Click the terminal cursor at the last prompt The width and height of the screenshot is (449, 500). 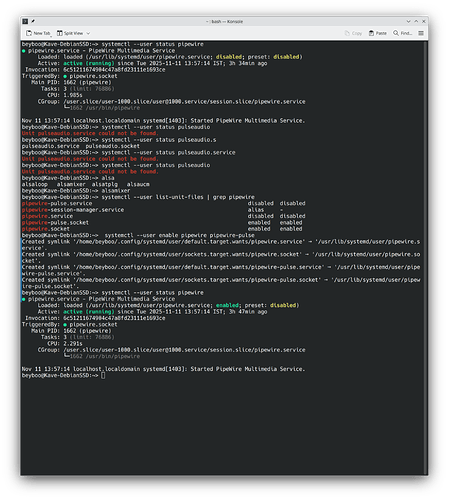click(103, 375)
